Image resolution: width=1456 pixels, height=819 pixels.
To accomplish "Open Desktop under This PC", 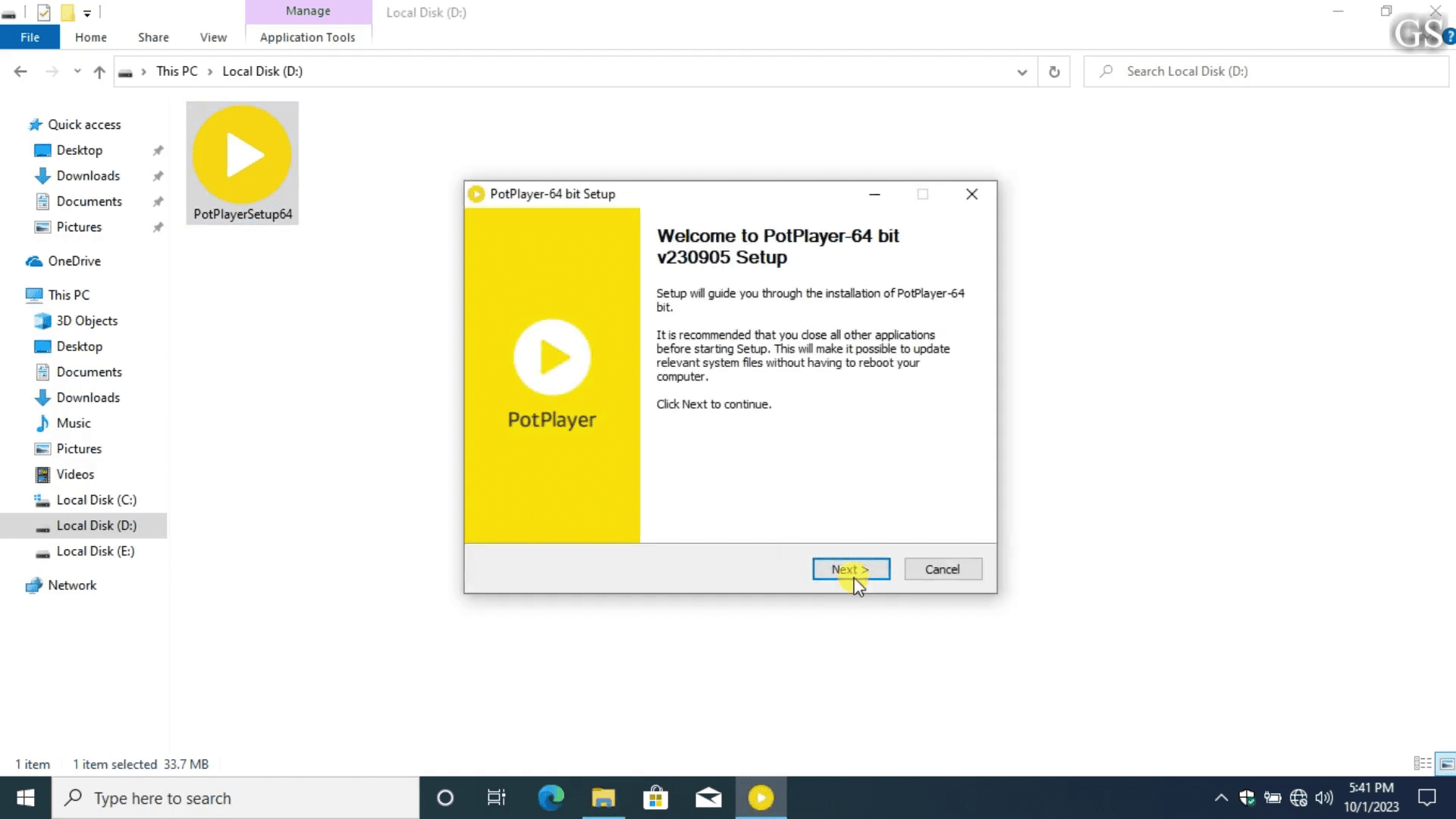I will 79,347.
